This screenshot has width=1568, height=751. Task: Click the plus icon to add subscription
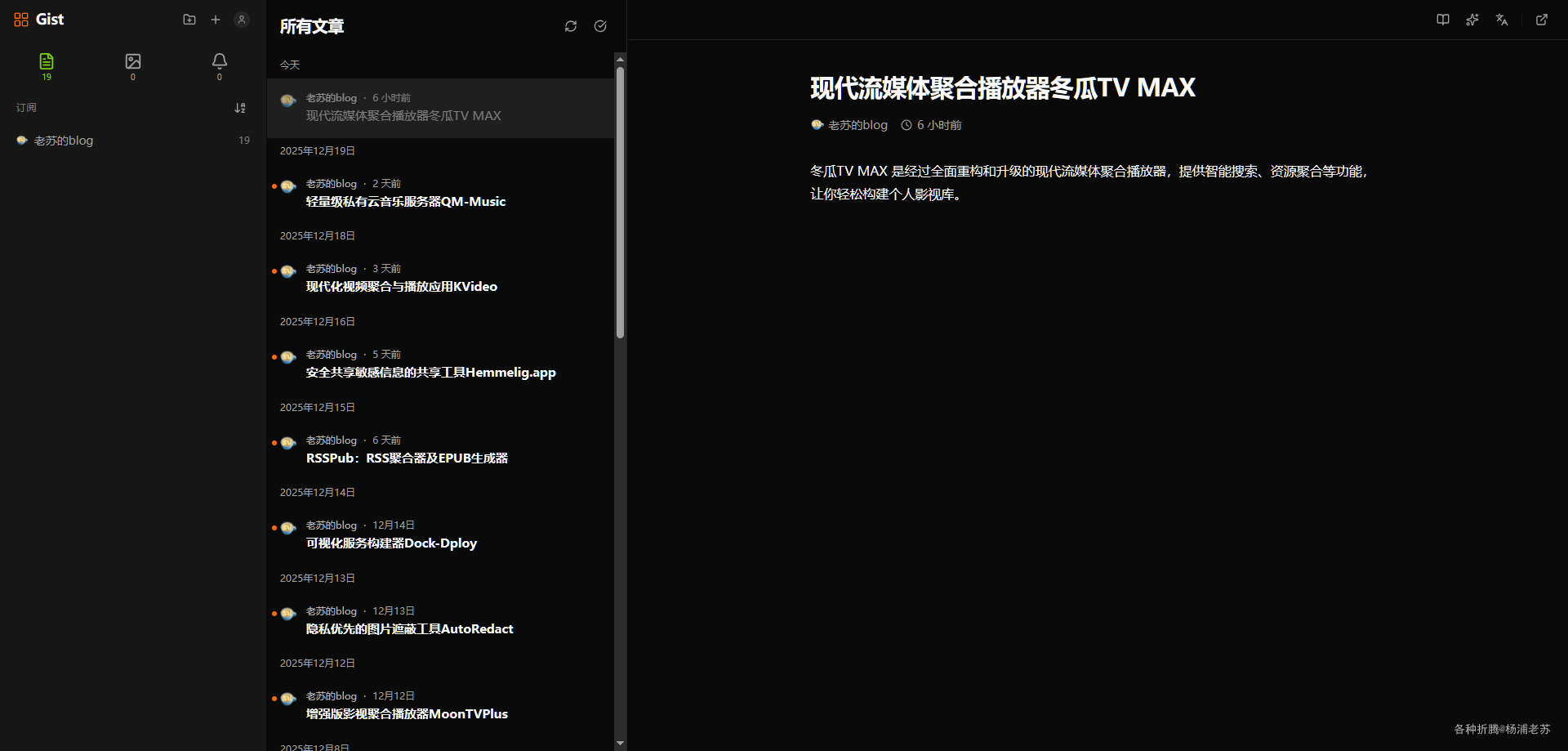click(216, 20)
